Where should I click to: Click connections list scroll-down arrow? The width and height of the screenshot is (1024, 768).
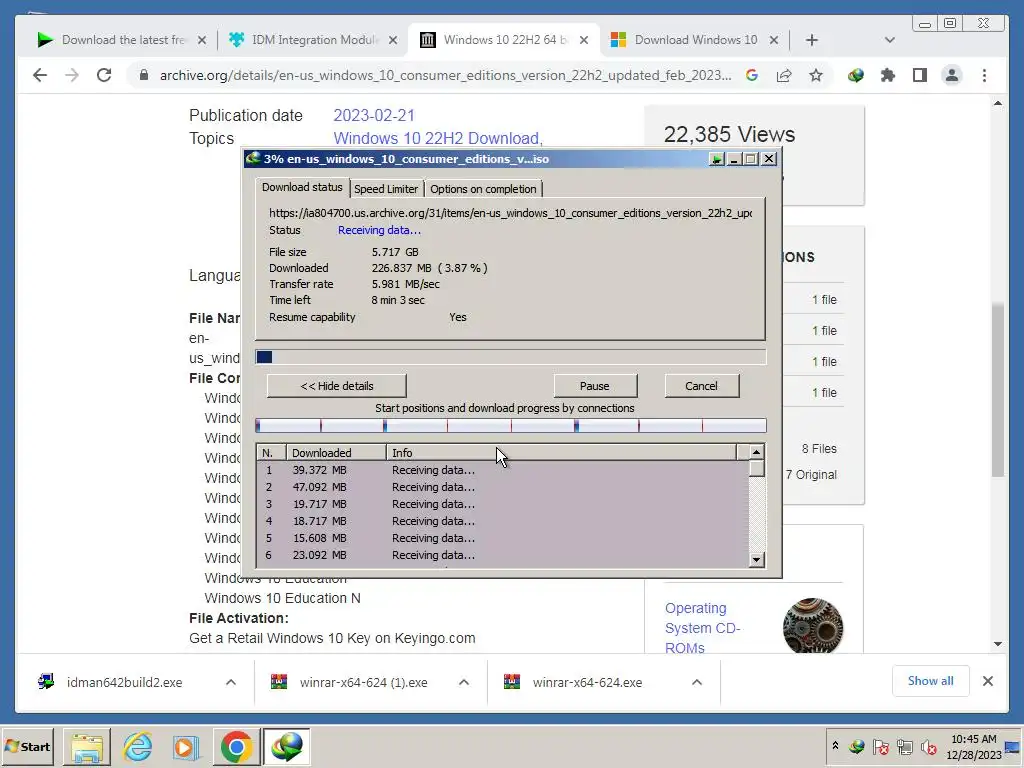[756, 559]
